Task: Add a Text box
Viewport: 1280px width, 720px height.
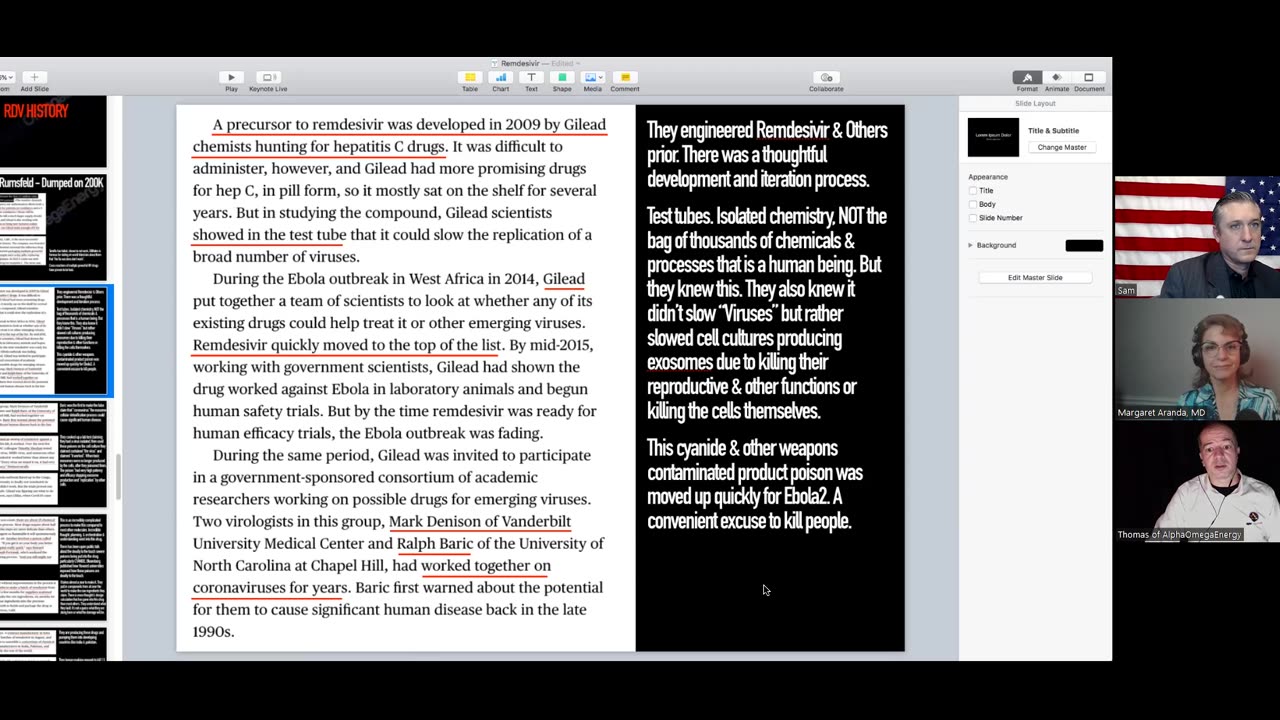Action: pos(531,77)
